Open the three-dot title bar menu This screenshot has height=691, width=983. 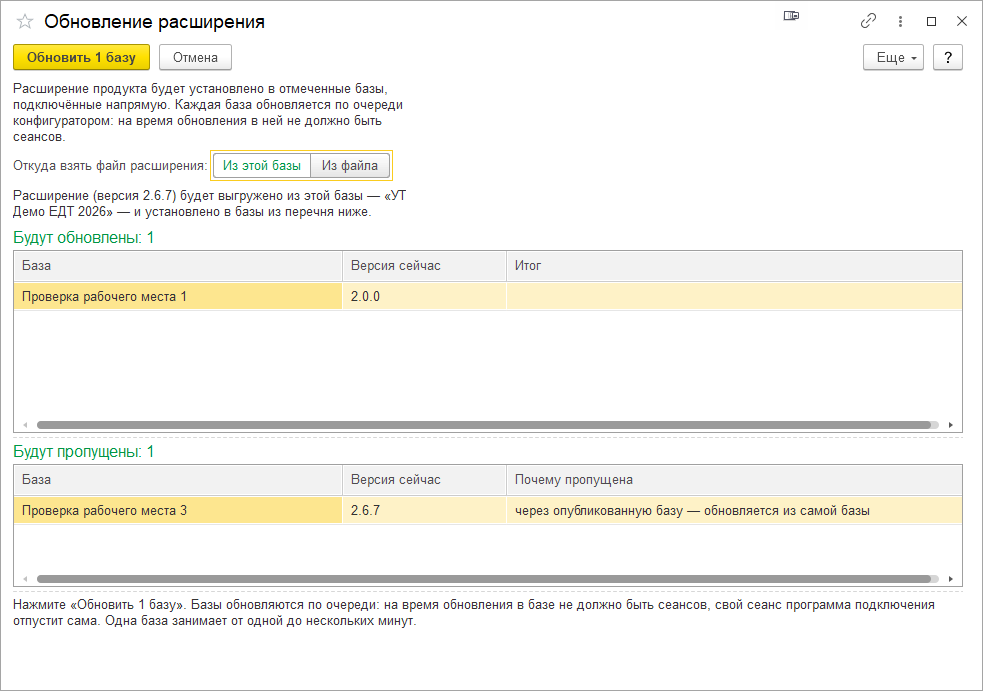tap(900, 21)
